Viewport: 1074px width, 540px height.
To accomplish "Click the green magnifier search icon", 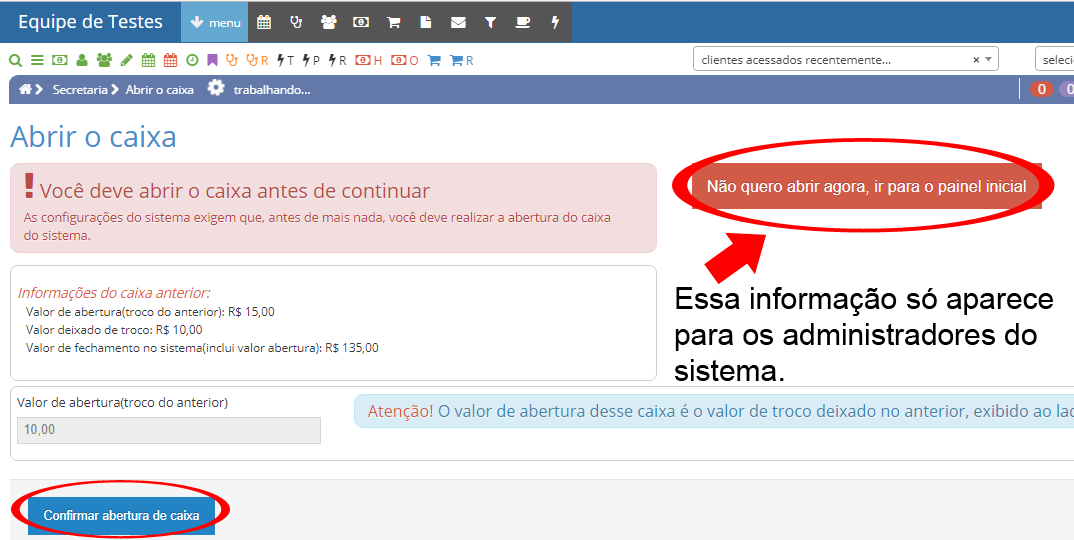I will (16, 60).
